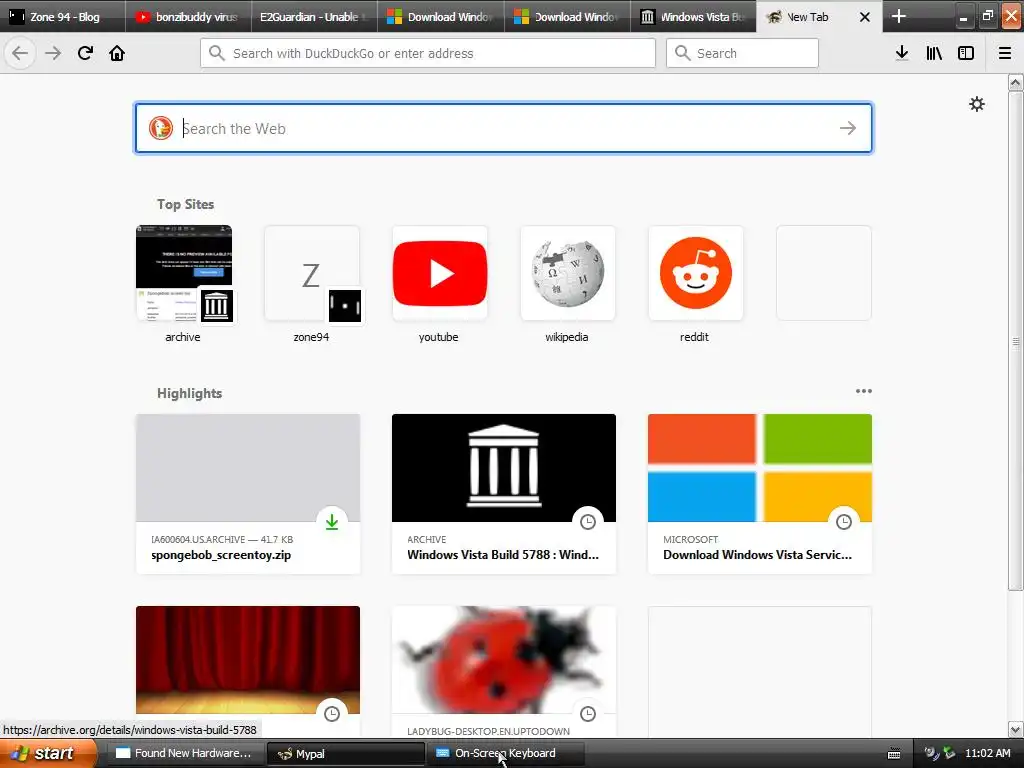Open a new tab with plus button
This screenshot has width=1024, height=768.
[899, 16]
